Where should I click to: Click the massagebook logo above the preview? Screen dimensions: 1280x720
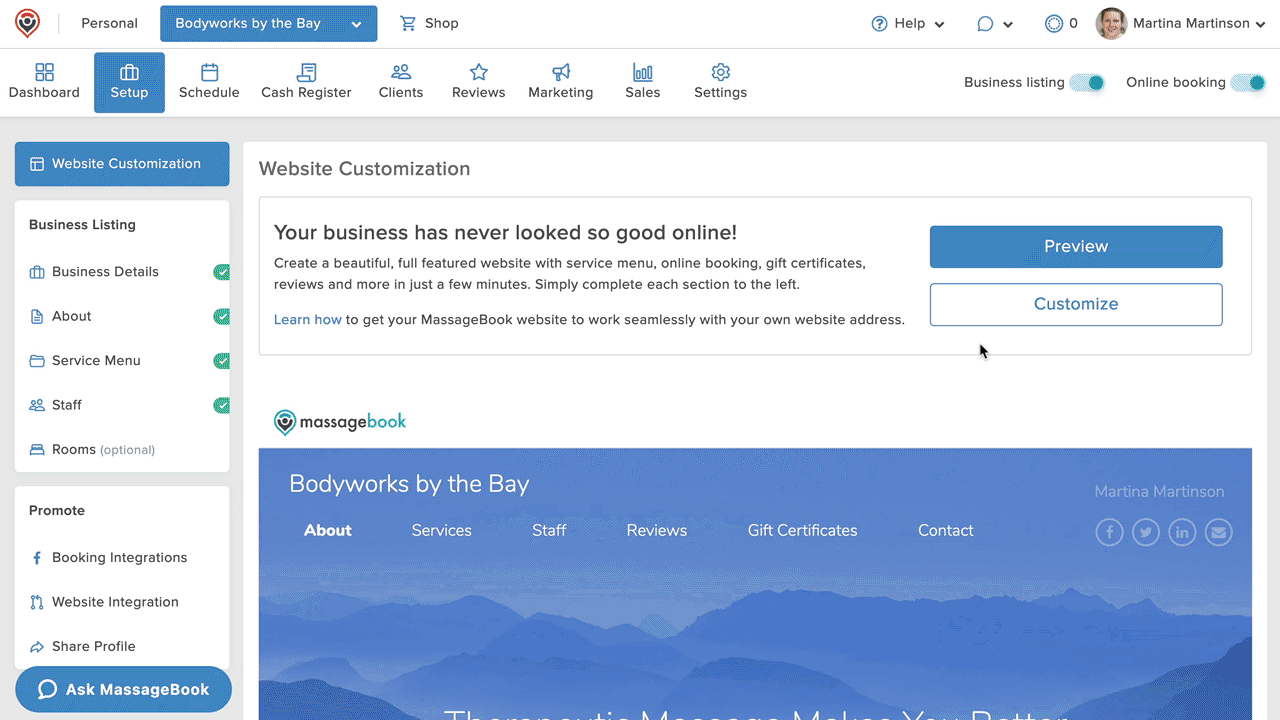(x=340, y=422)
